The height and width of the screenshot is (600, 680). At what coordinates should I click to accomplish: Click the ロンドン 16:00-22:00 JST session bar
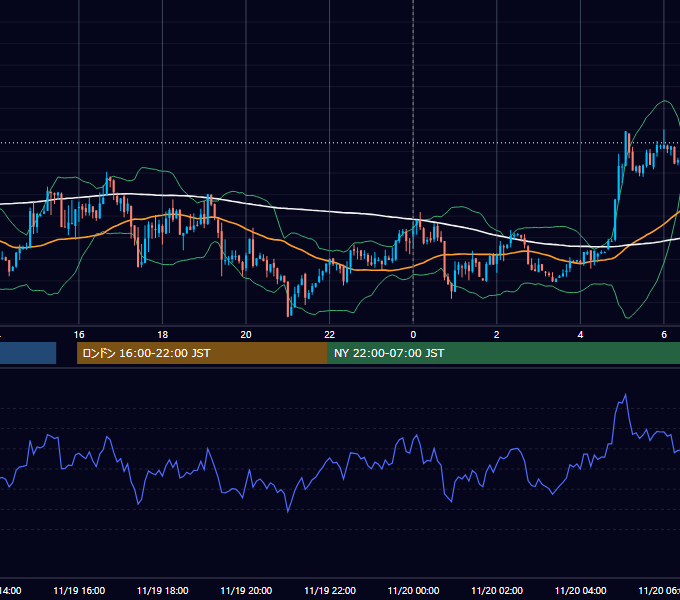[202, 353]
